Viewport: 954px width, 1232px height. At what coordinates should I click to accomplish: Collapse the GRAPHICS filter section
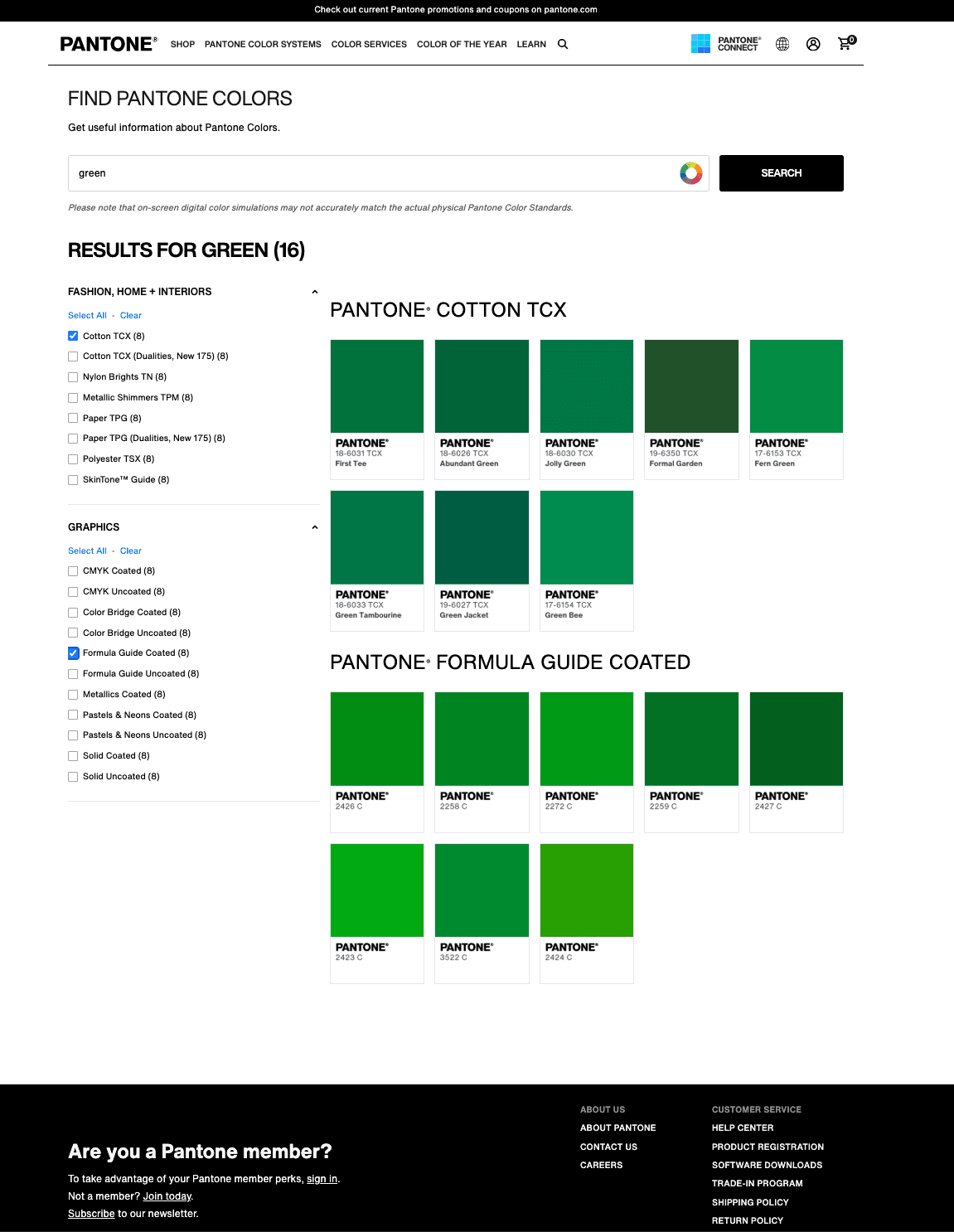click(x=314, y=526)
